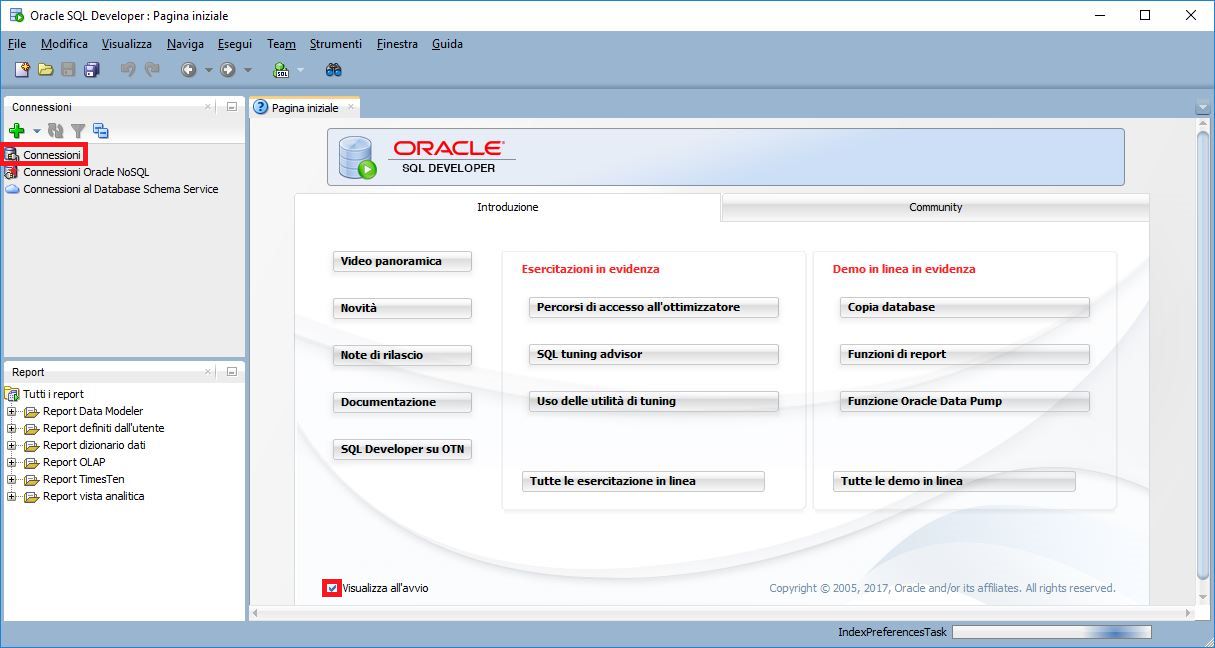Viewport: 1215px width, 648px height.
Task: Minimize the Report panel
Action: click(x=232, y=372)
